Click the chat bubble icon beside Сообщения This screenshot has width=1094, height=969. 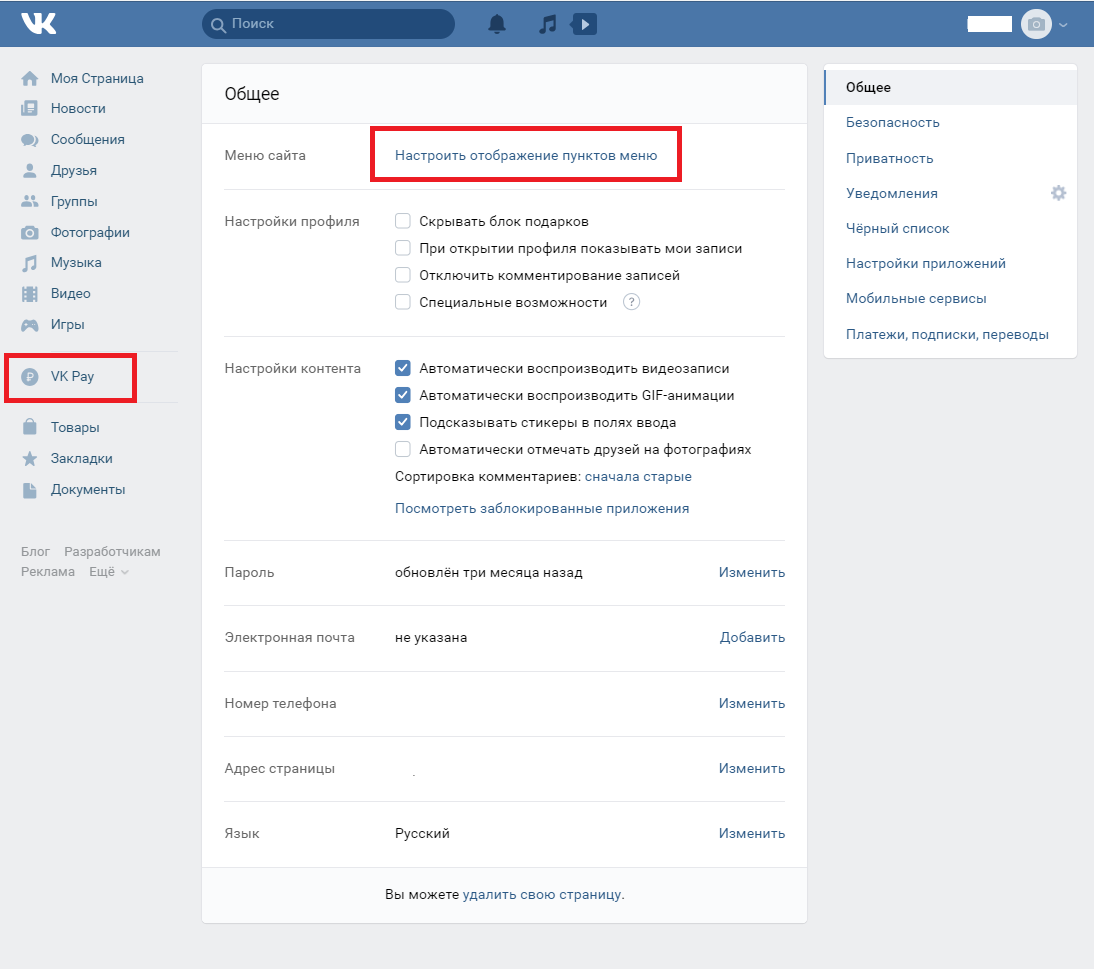click(x=29, y=140)
